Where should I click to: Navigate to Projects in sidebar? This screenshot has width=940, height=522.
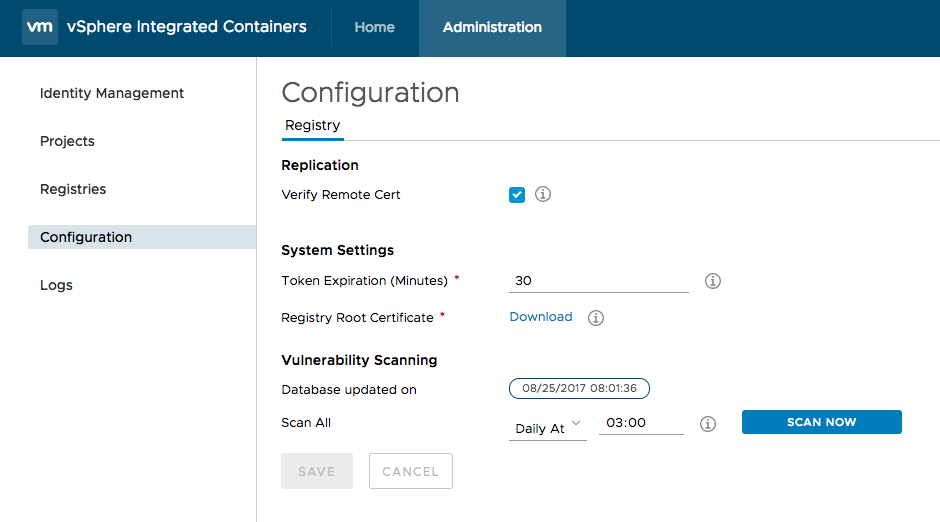[67, 141]
